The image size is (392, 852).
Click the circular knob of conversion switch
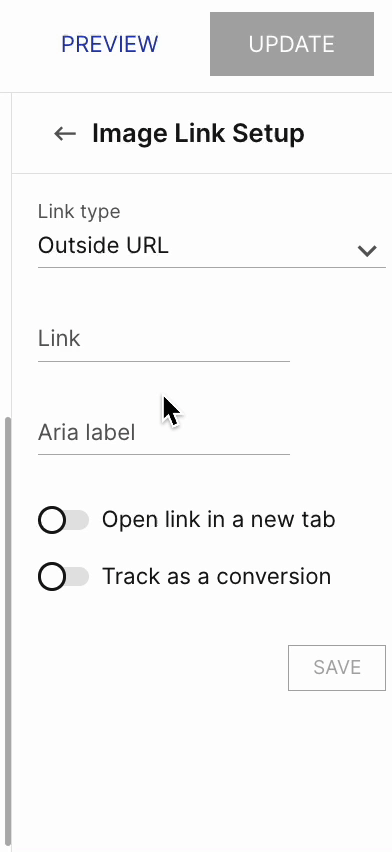[52, 577]
